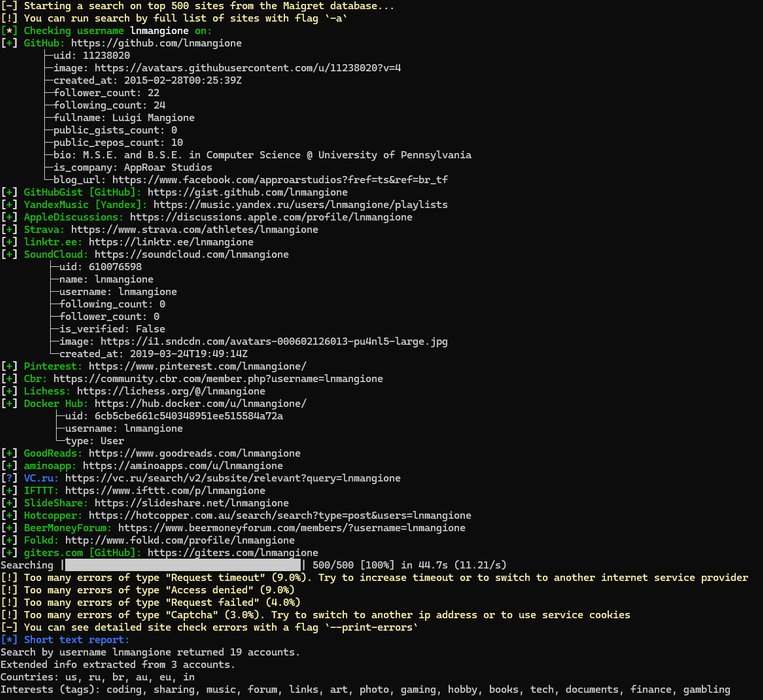Click the full list flag -a hint
This screenshot has height=700, width=763.
174,18
